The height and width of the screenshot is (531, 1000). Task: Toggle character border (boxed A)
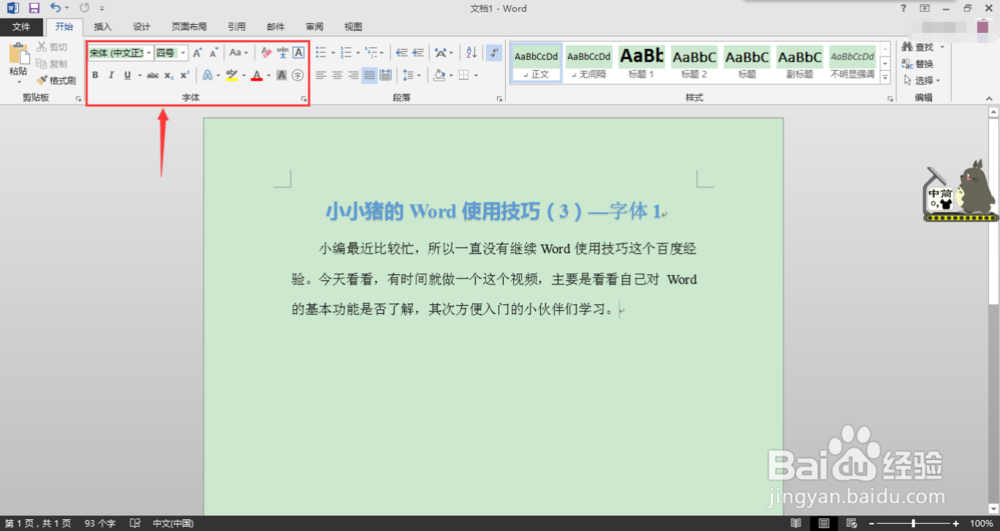[298, 53]
